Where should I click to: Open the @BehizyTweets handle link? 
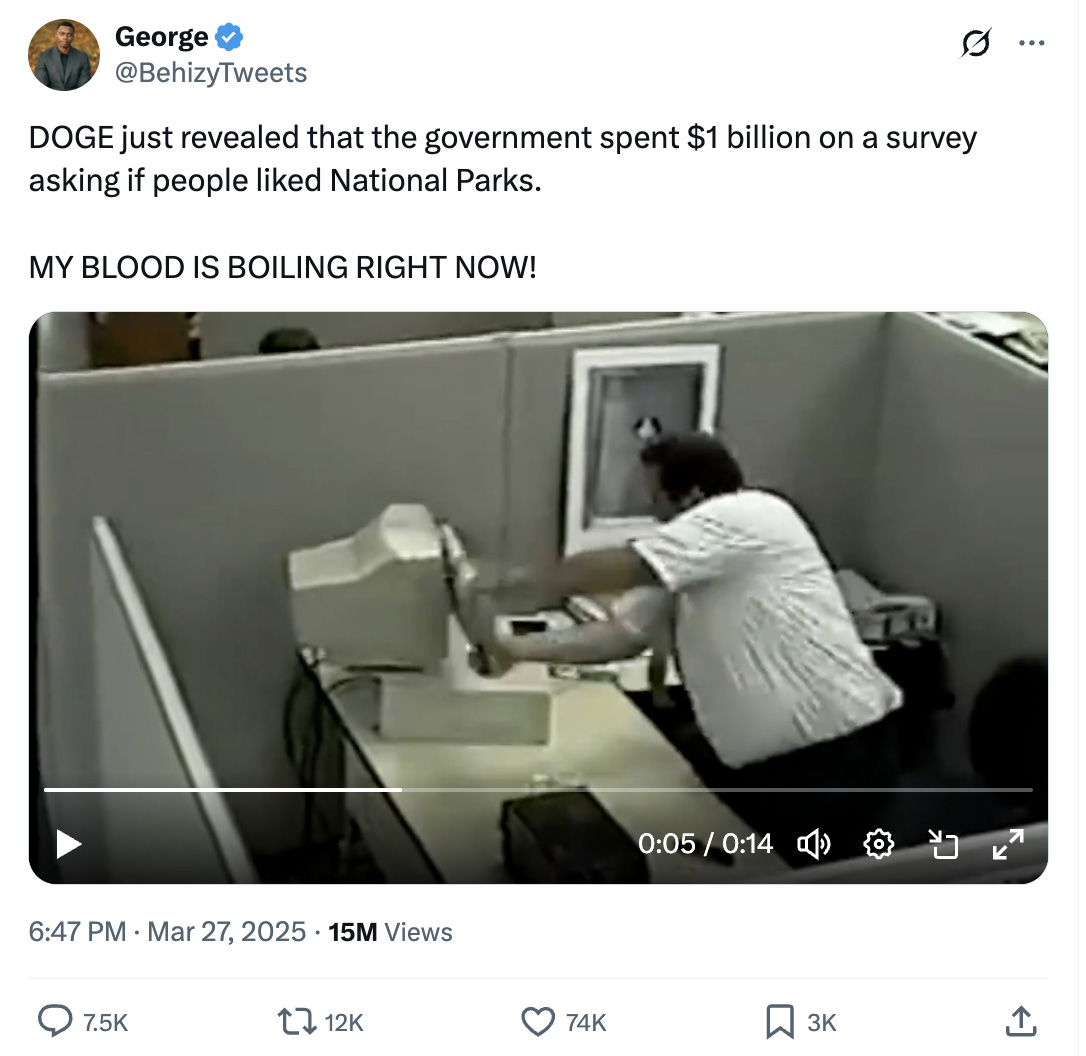pos(211,73)
